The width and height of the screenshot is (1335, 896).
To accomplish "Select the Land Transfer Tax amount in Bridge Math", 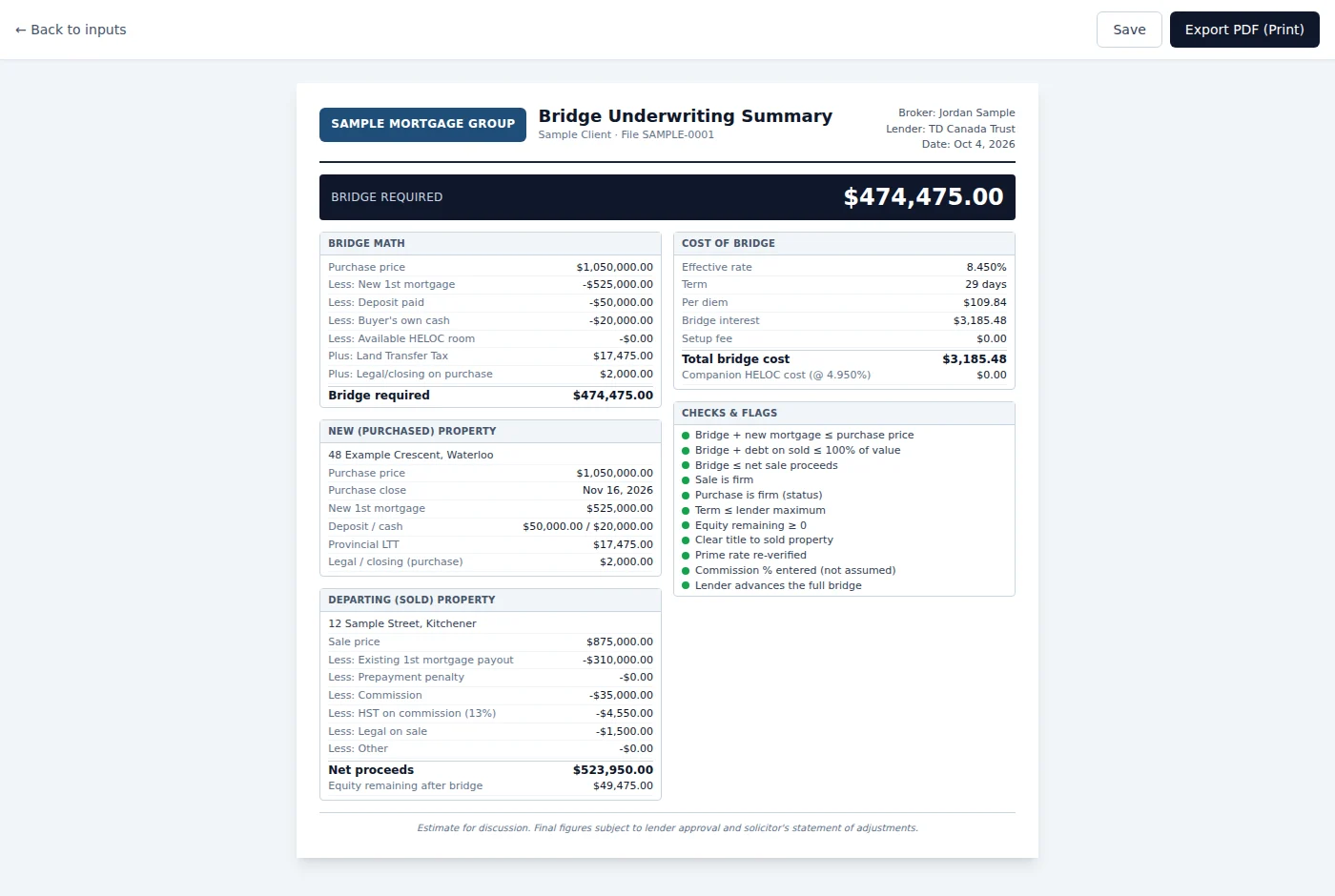I will (x=623, y=356).
